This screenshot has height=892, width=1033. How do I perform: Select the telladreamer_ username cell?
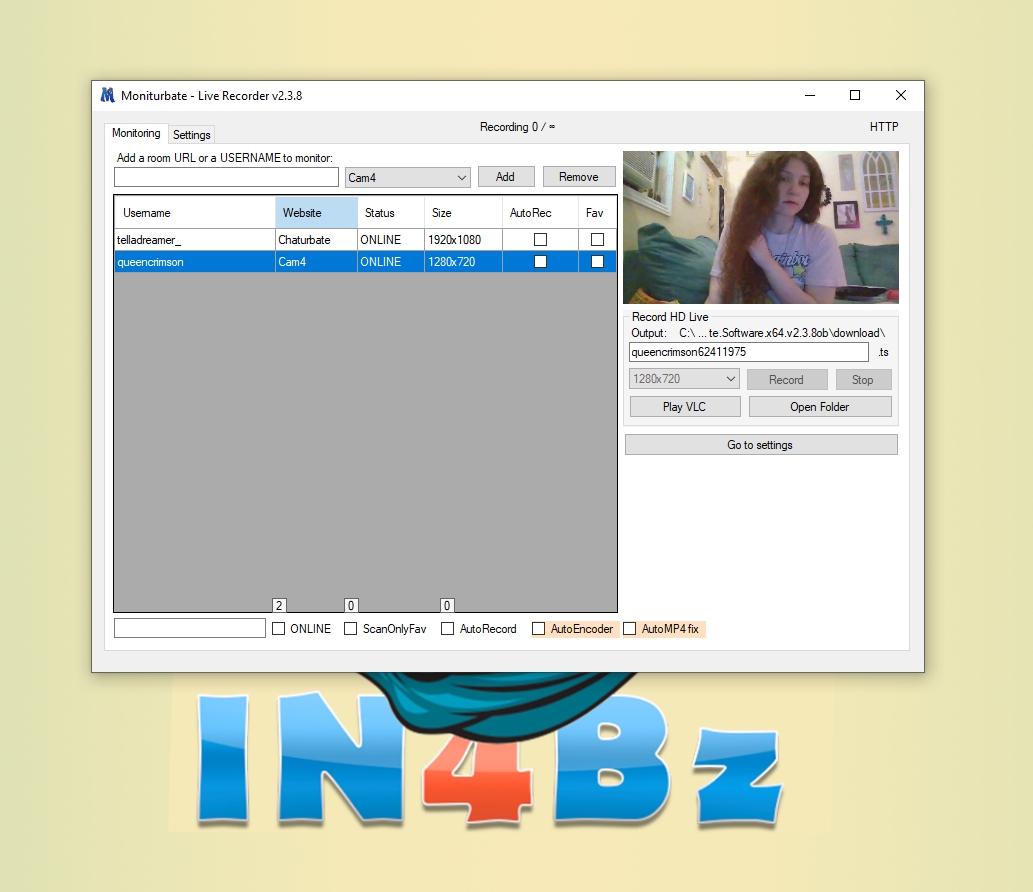coord(195,240)
